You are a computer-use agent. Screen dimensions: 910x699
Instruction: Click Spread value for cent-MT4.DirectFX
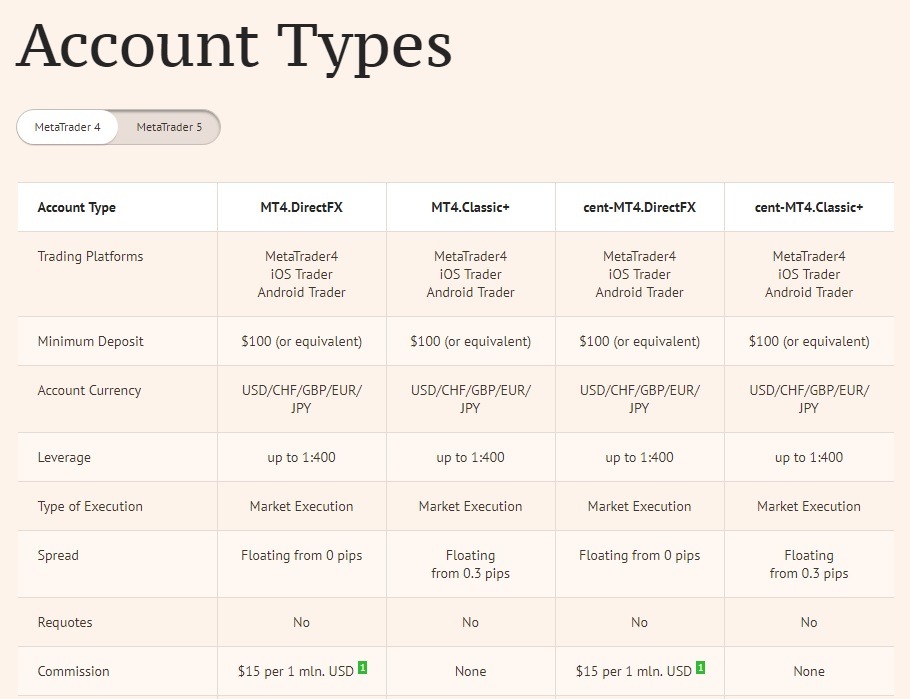[x=640, y=556]
